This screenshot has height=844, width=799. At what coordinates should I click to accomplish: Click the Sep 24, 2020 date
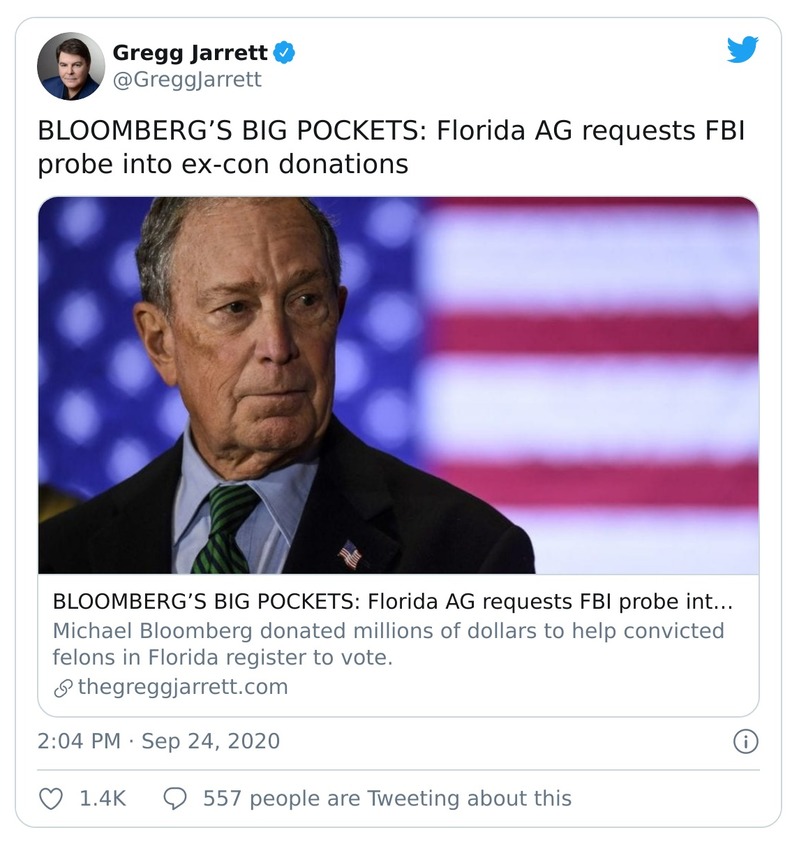(210, 742)
